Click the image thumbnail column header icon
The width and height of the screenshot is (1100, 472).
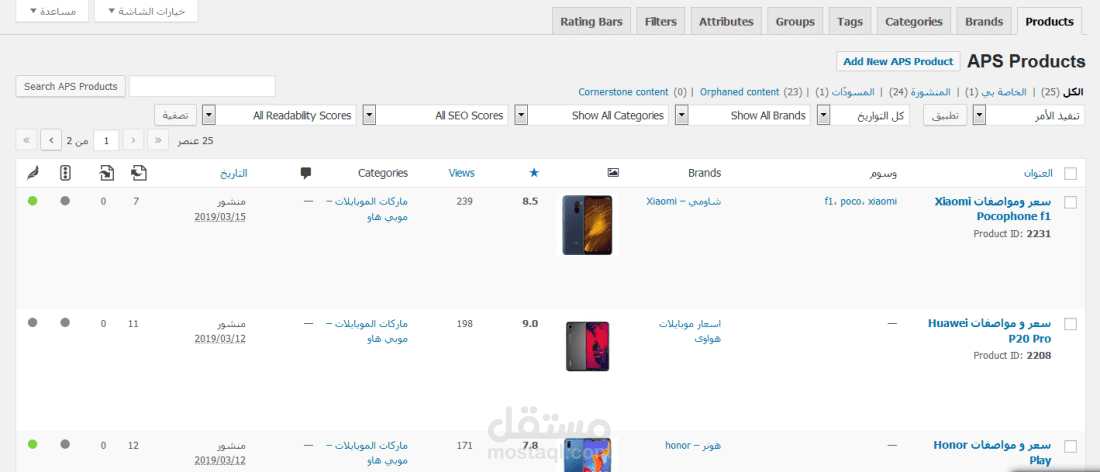click(x=612, y=173)
